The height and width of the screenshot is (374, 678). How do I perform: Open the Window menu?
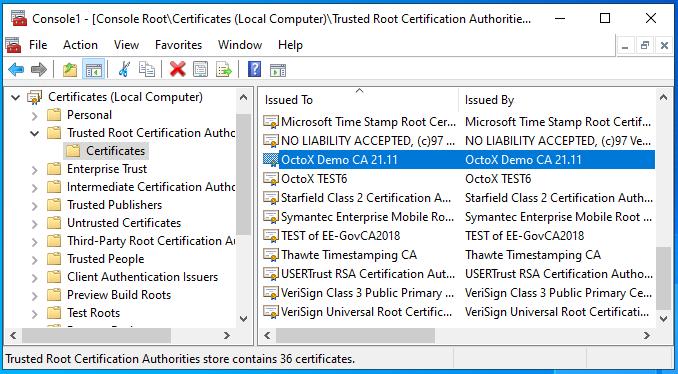pos(240,45)
